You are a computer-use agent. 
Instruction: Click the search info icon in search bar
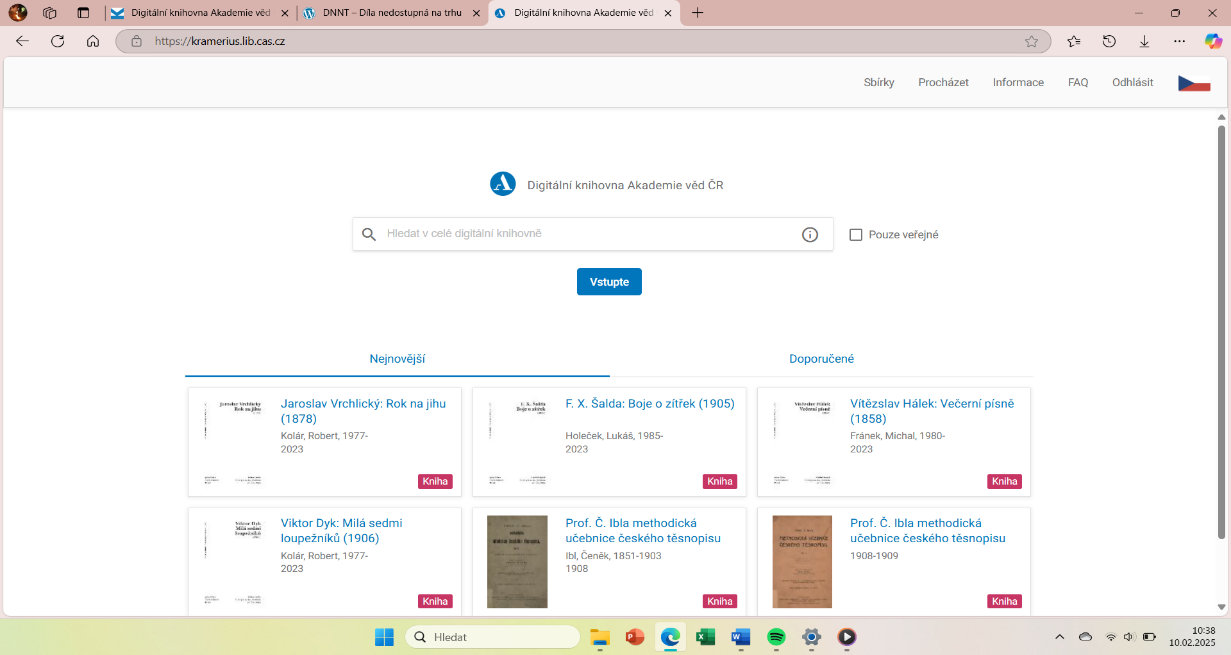tap(810, 235)
